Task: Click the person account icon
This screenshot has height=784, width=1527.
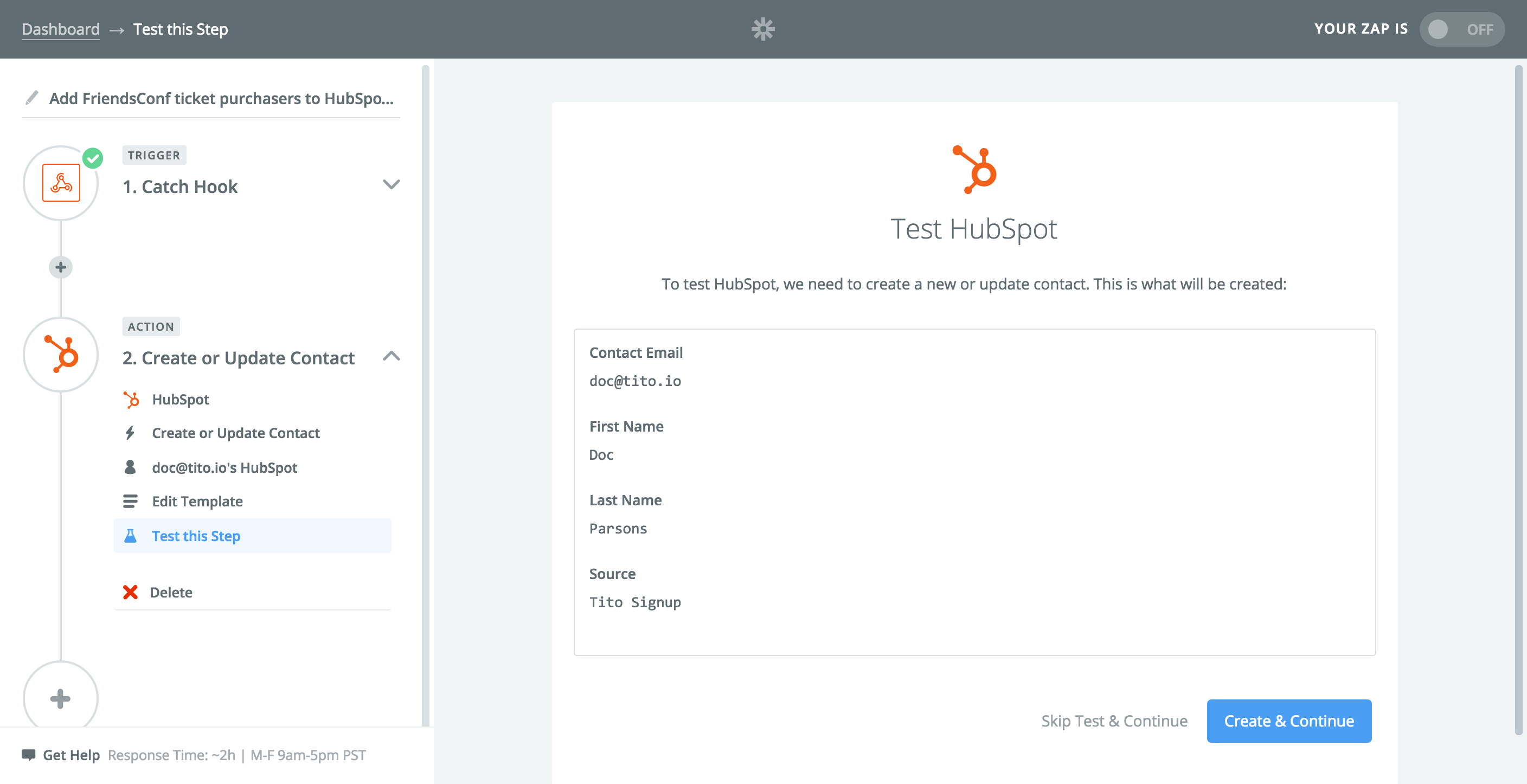Action: click(x=130, y=467)
